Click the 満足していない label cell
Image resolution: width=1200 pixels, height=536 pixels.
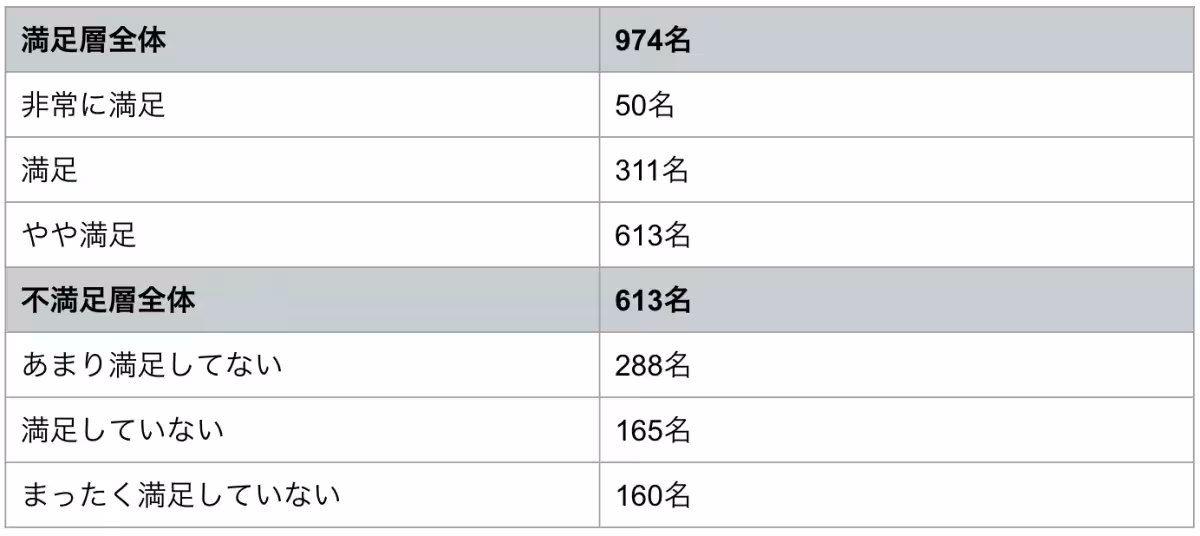(x=122, y=430)
